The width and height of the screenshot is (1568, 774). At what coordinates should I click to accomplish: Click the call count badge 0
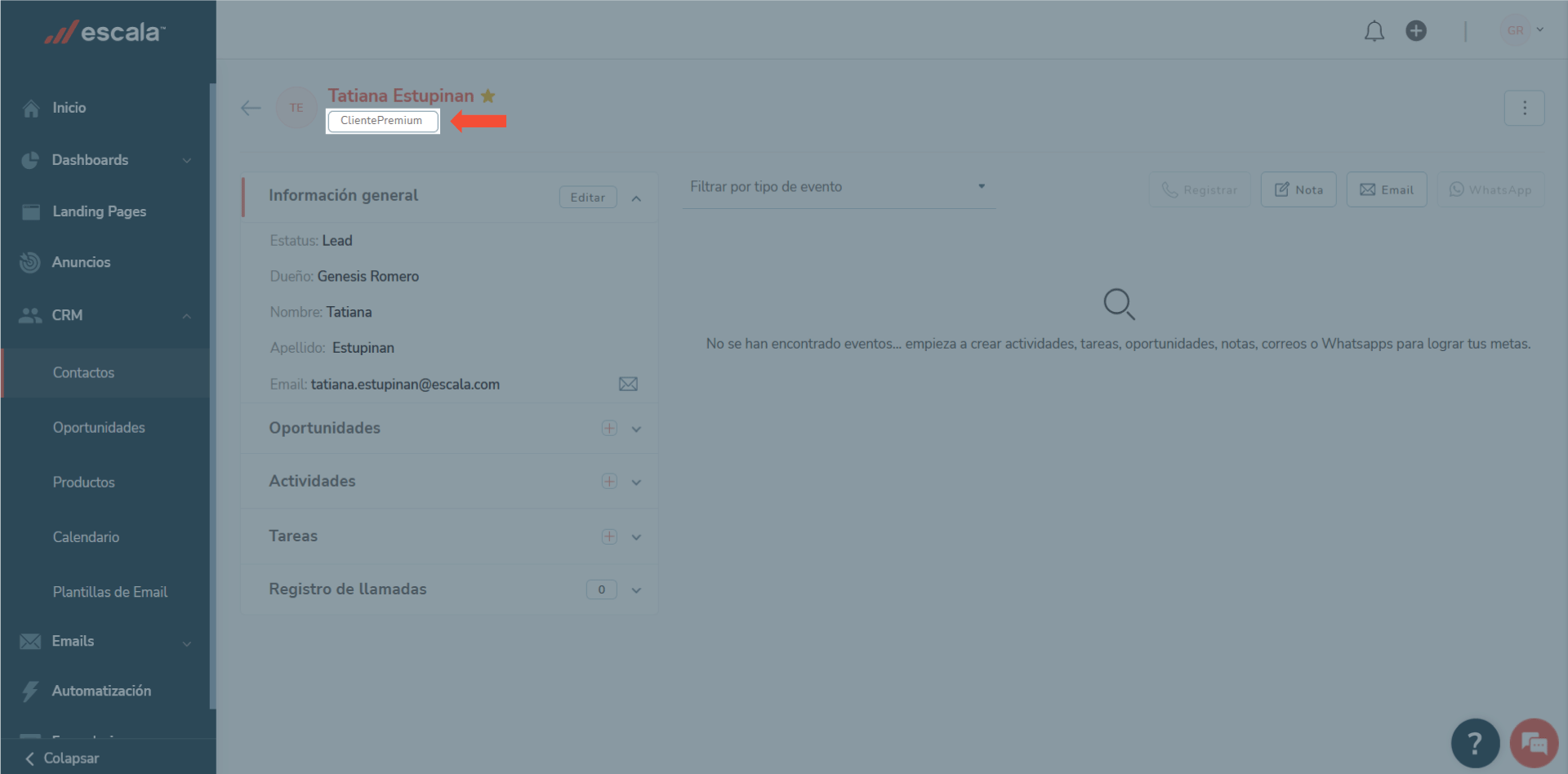(x=602, y=589)
